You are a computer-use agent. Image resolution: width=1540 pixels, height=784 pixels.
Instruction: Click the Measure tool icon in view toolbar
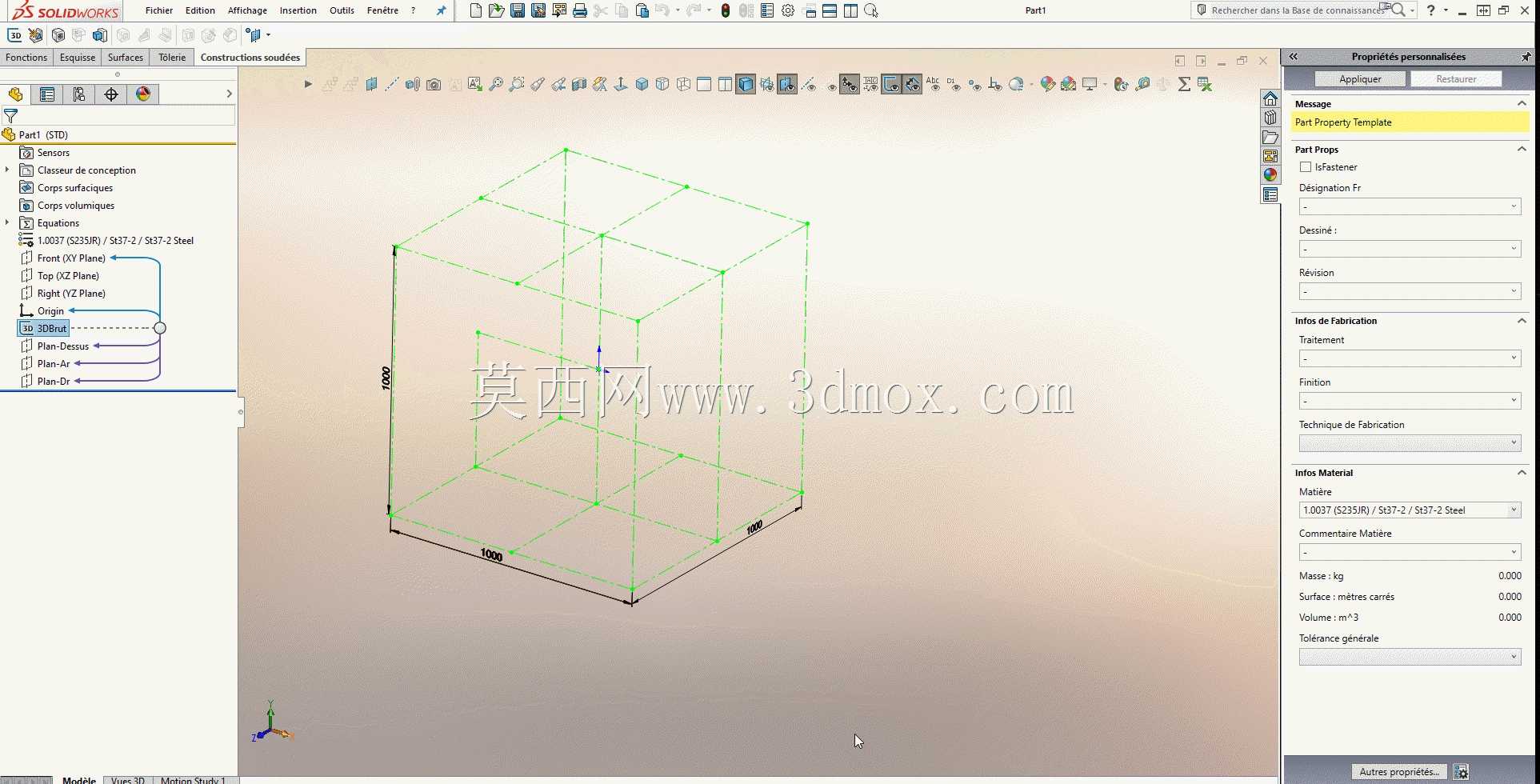(x=1143, y=84)
